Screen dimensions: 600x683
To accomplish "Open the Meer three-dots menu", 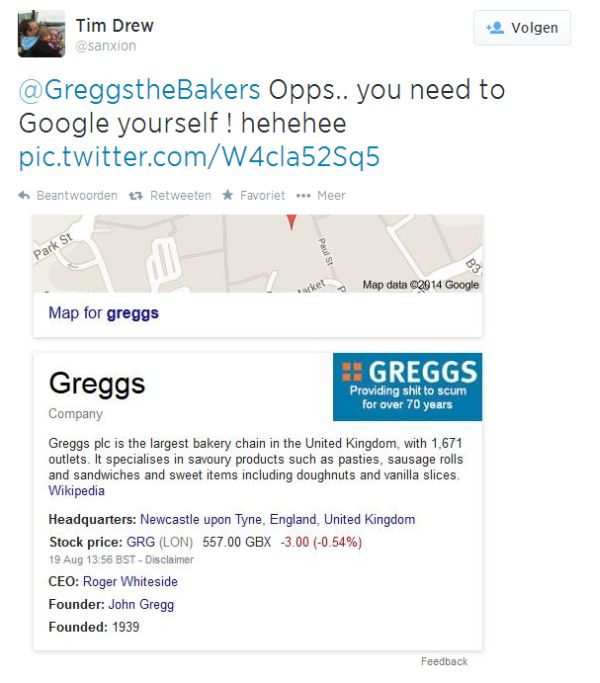I will coord(303,196).
